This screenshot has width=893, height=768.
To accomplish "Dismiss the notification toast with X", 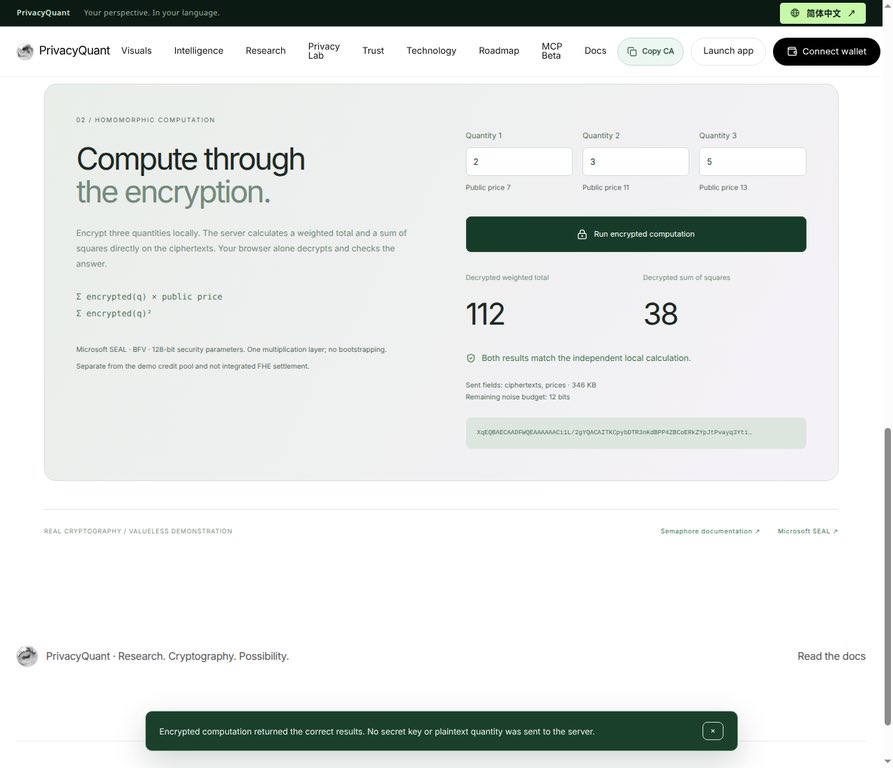I will [712, 731].
